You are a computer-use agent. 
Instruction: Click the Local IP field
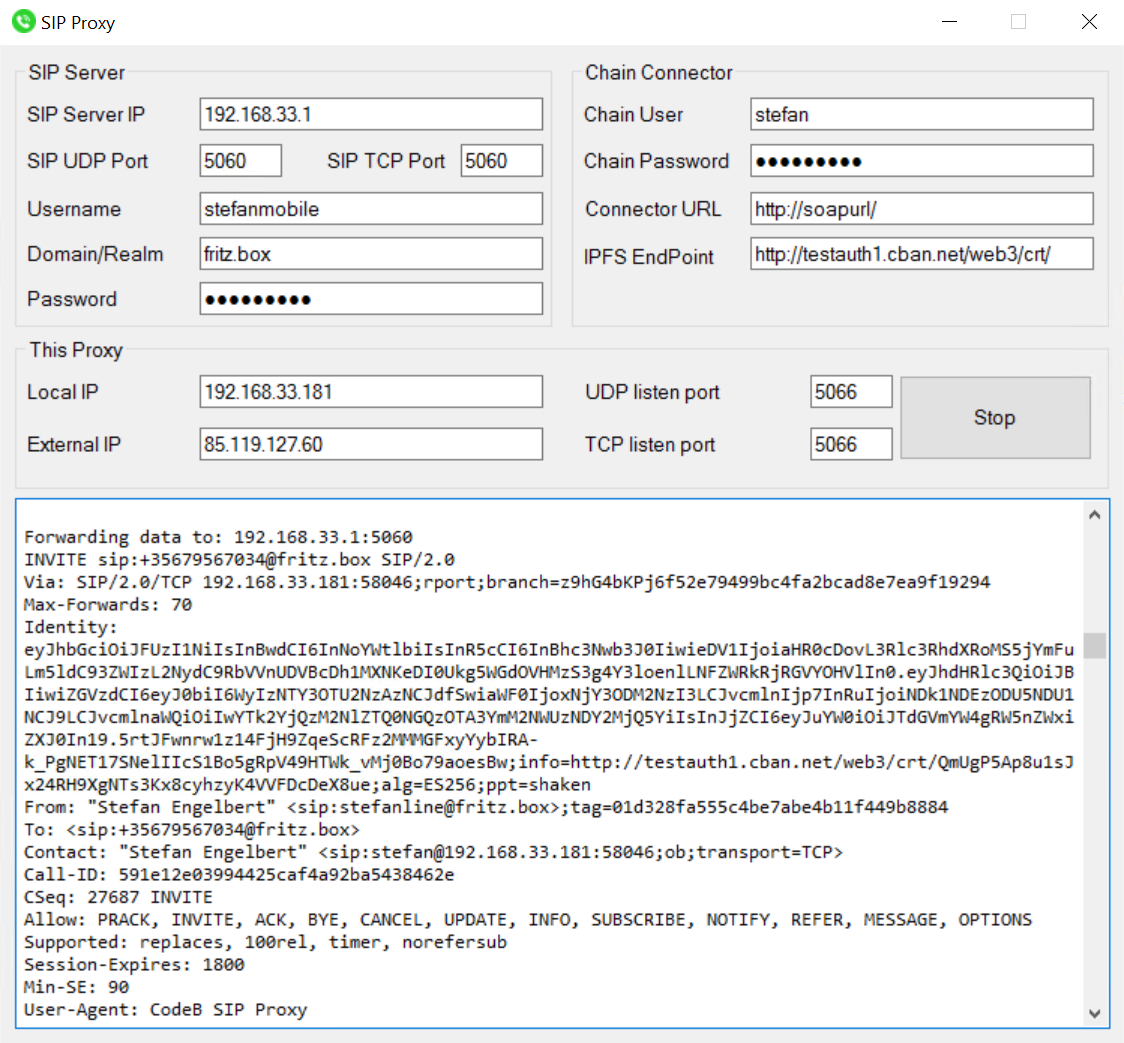coord(370,391)
